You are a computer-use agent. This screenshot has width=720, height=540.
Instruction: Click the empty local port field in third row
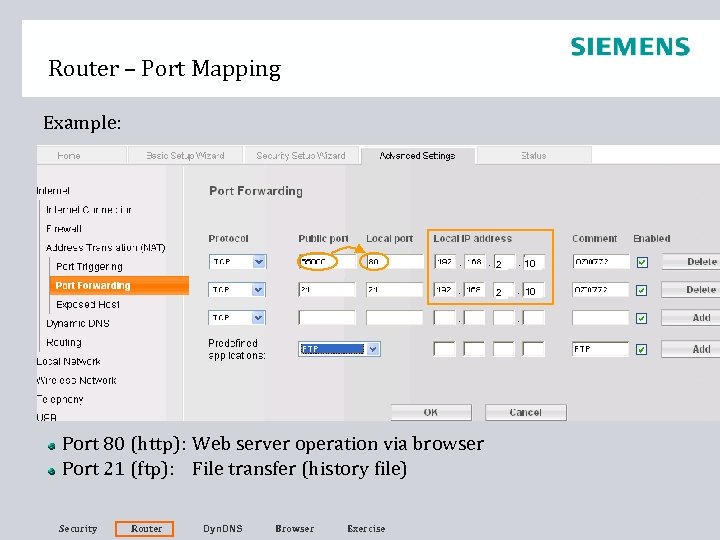(x=394, y=318)
